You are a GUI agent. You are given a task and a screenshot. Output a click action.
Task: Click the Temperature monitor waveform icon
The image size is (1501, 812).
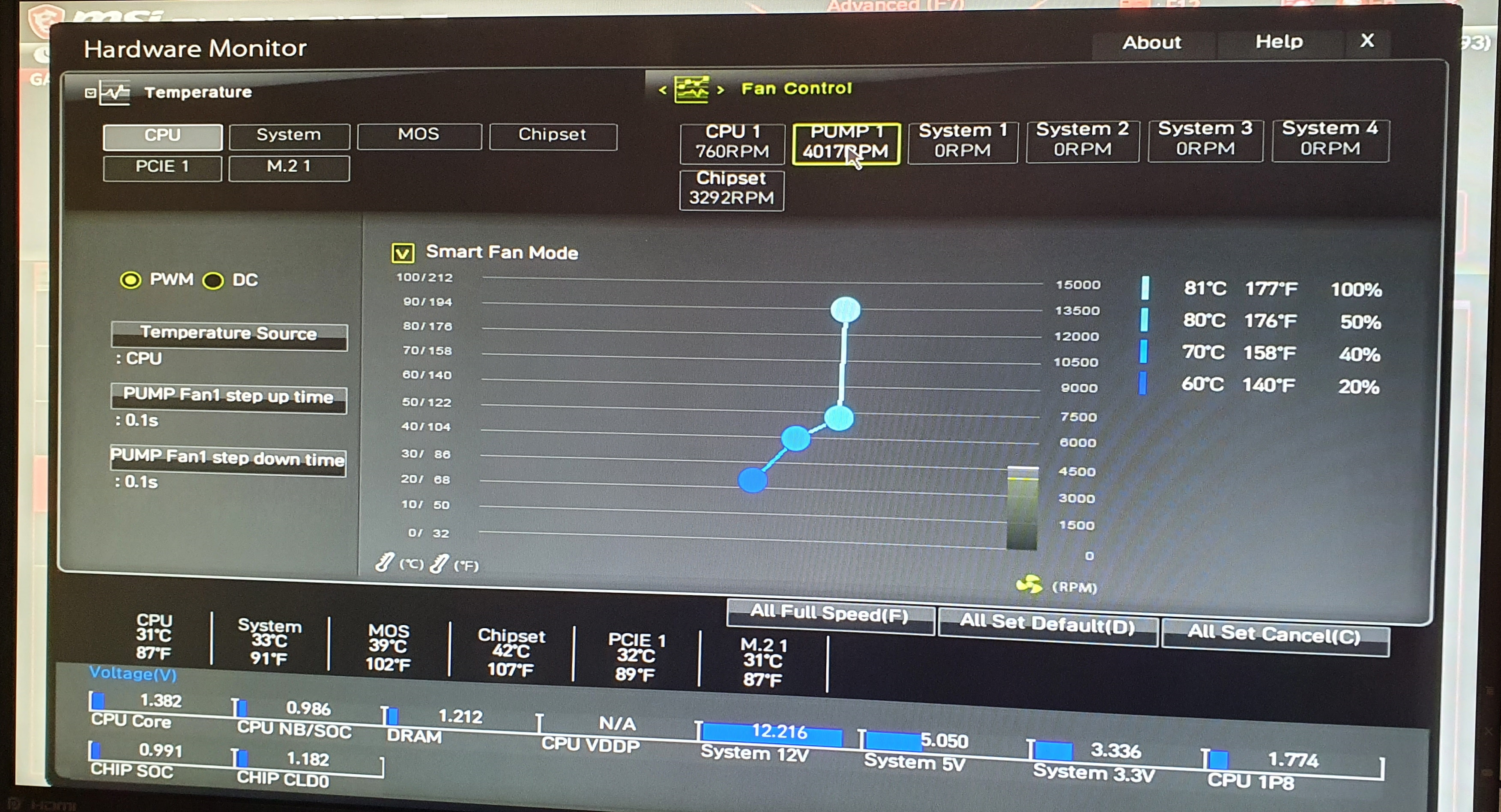coord(115,93)
